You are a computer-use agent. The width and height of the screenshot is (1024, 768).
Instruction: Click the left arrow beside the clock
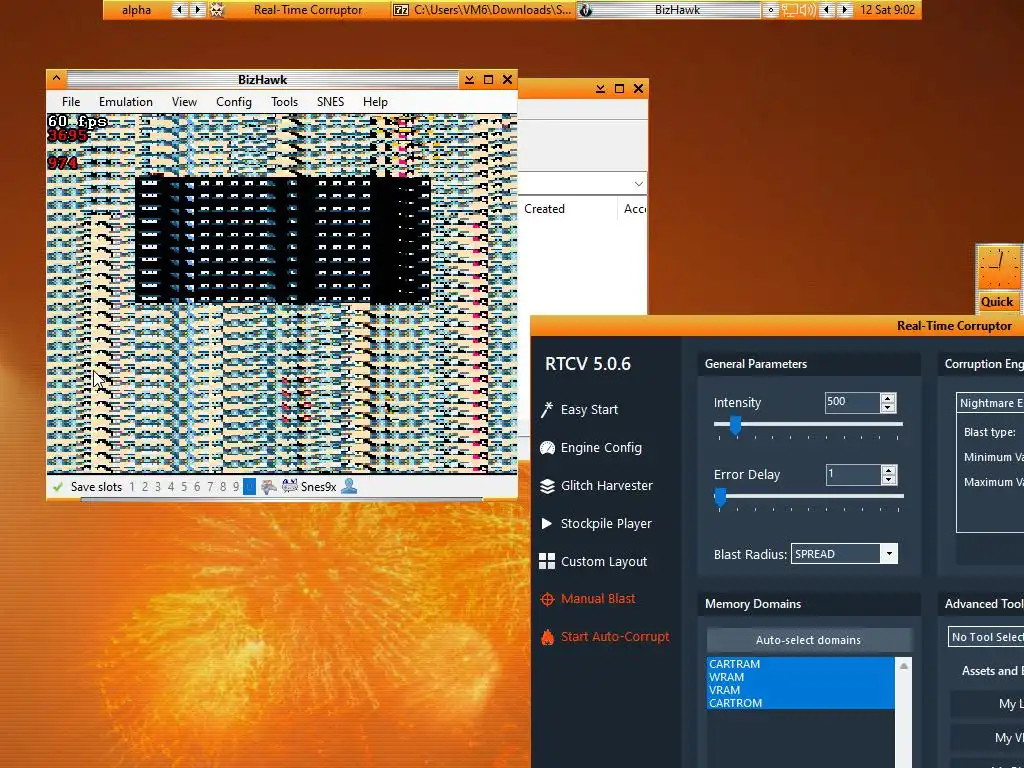click(x=827, y=10)
